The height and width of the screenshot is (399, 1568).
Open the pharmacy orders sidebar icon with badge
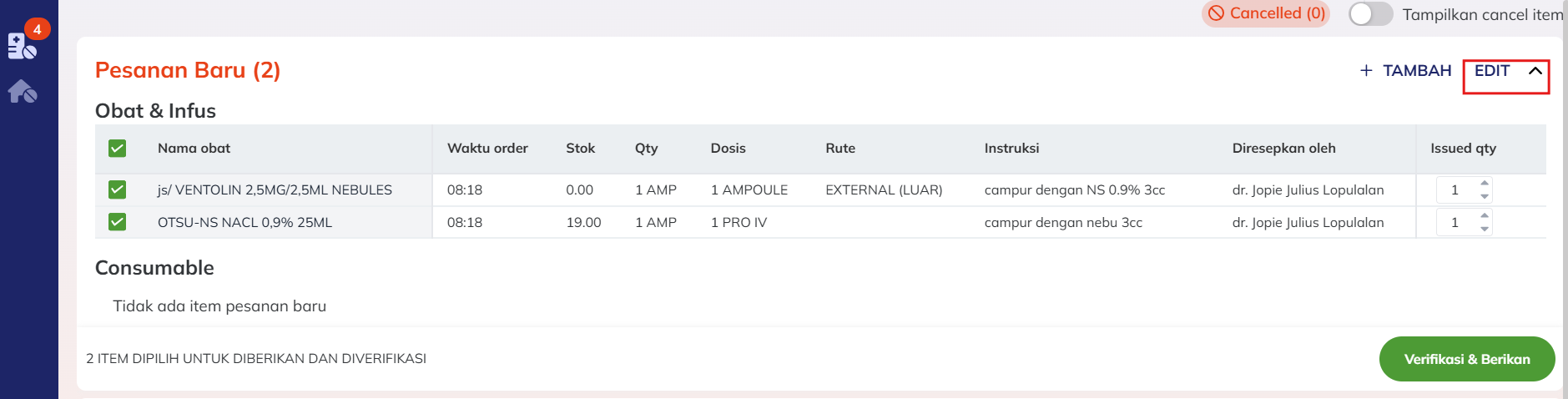22,45
